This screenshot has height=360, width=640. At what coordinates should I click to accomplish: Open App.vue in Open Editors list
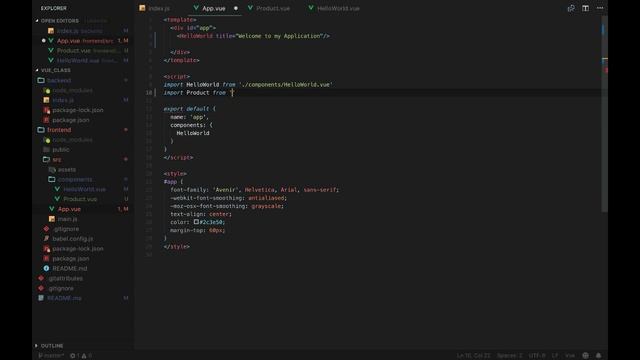[x=83, y=40]
